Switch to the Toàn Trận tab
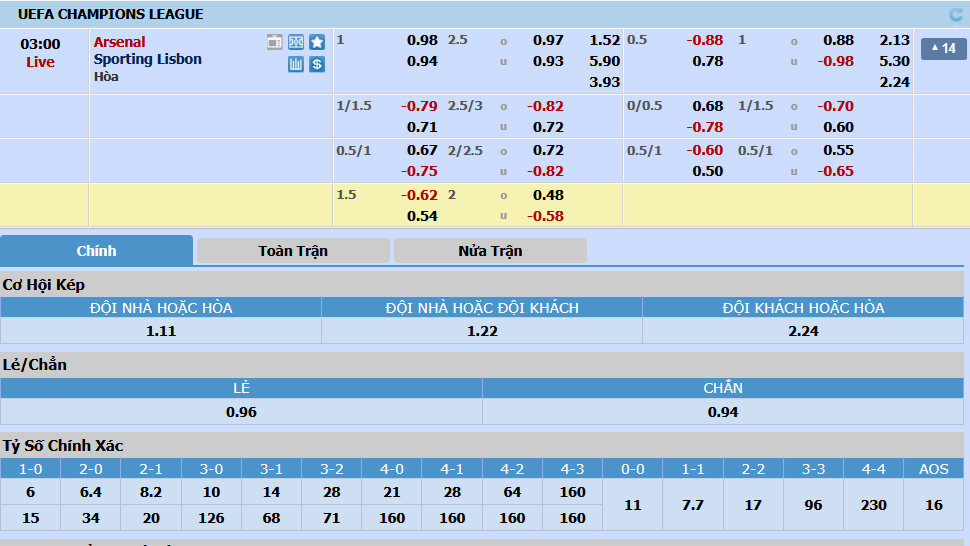 pos(293,251)
